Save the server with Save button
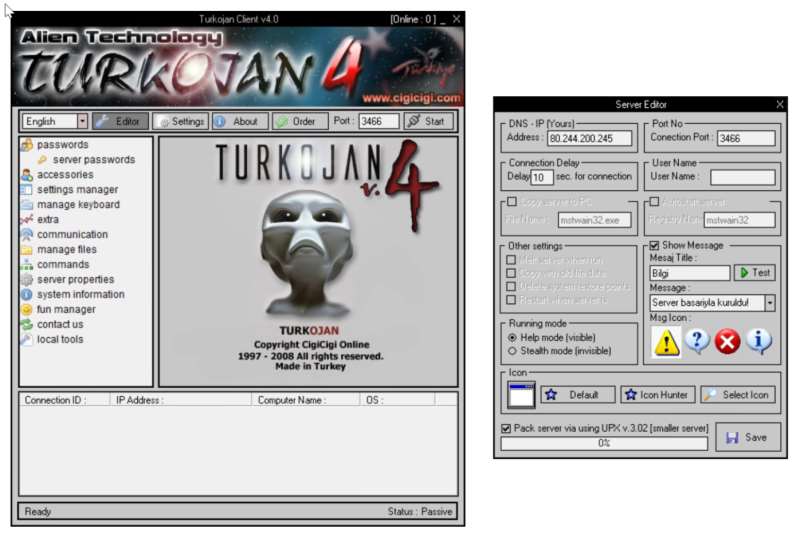The width and height of the screenshot is (800, 539). (x=747, y=437)
